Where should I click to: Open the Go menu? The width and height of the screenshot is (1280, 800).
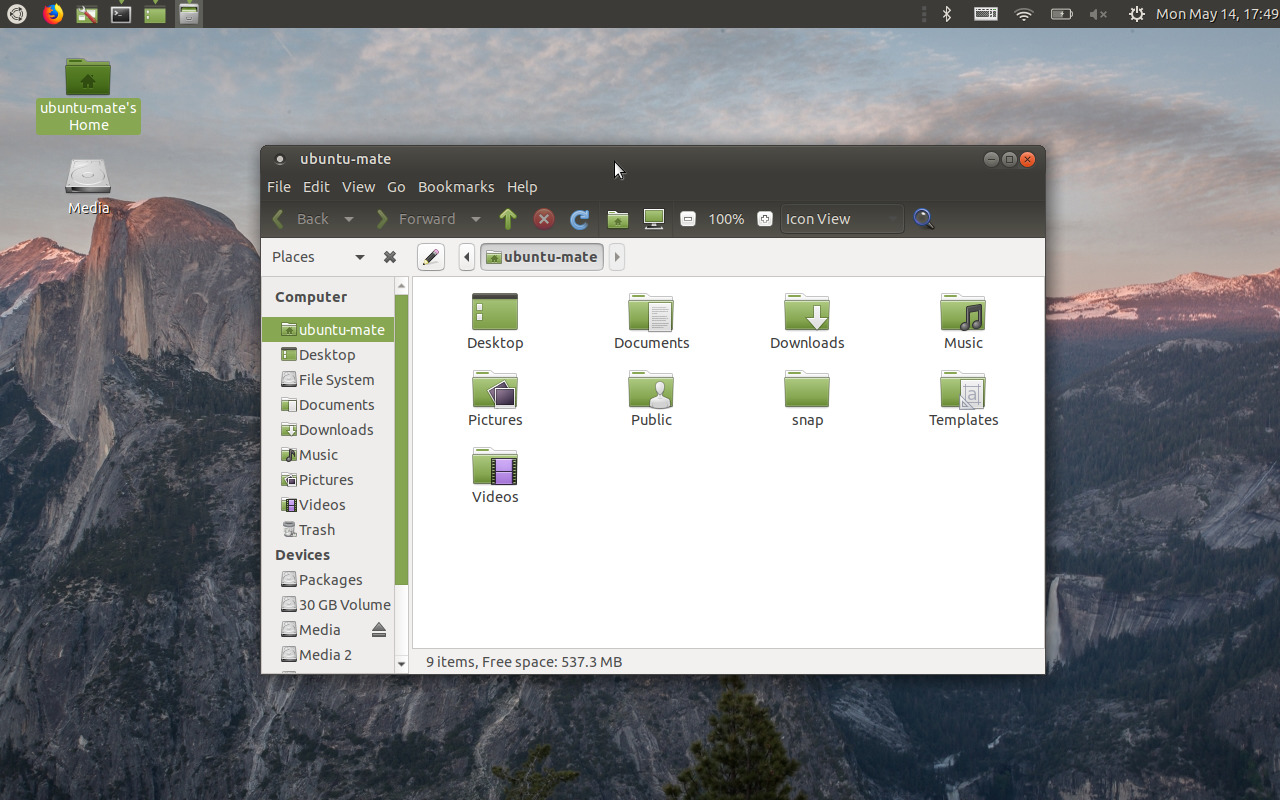click(396, 187)
